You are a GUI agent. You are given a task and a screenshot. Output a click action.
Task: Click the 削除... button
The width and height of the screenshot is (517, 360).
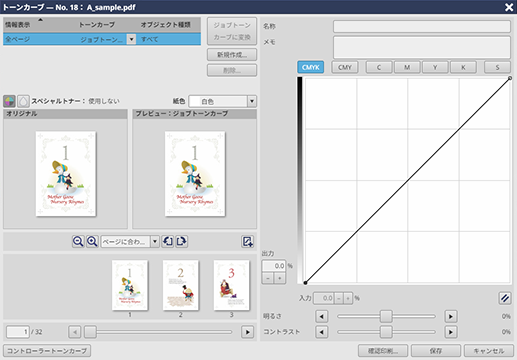tap(232, 70)
